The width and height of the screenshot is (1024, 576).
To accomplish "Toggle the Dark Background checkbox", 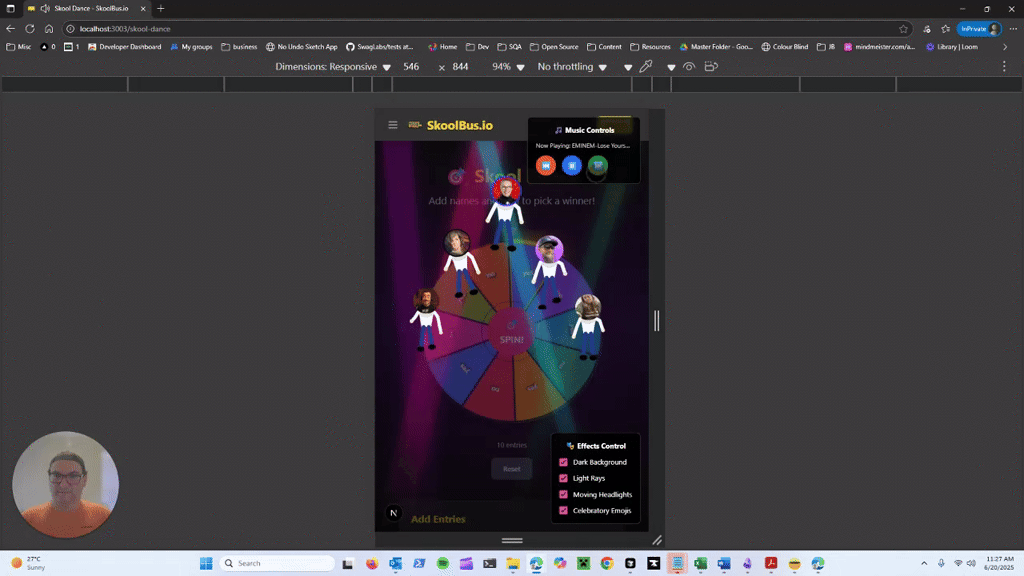I will [x=564, y=462].
